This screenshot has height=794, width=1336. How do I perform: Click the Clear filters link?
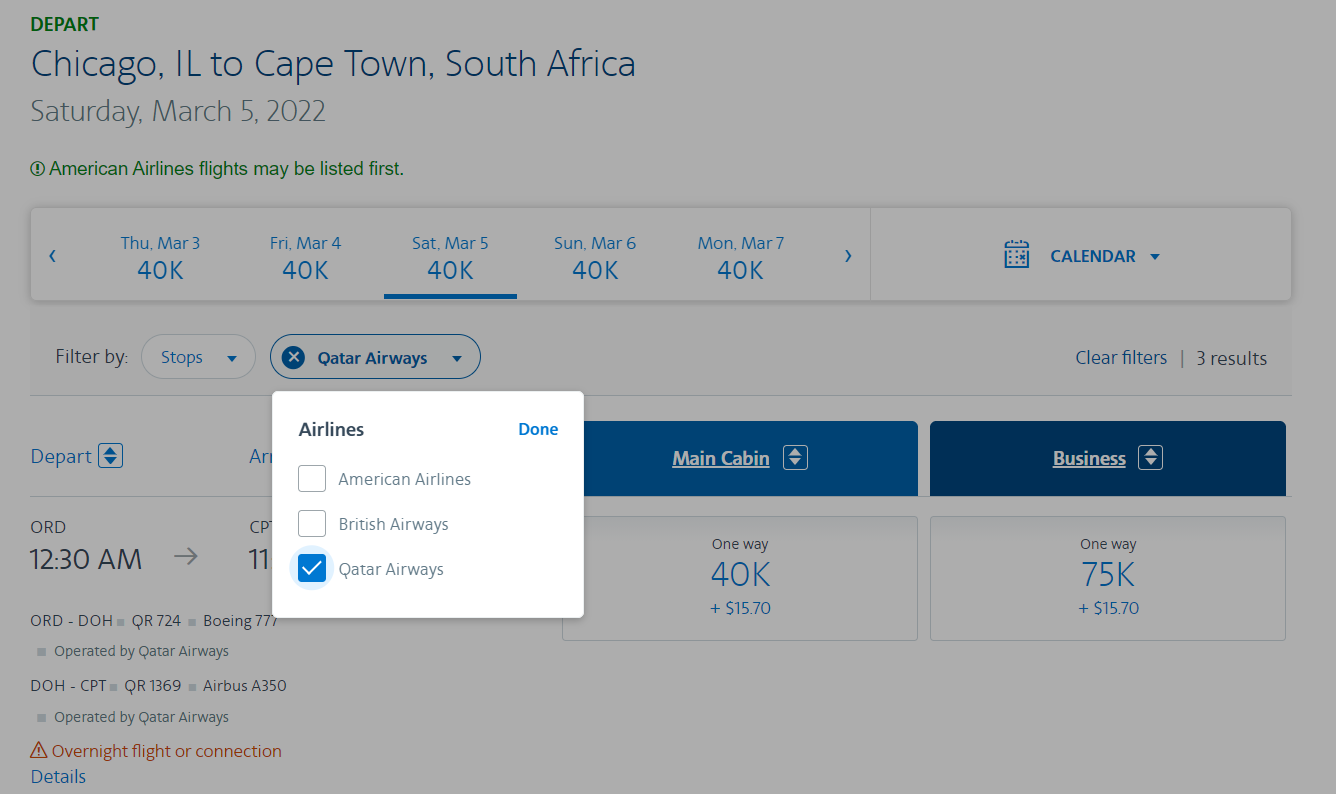(1120, 358)
